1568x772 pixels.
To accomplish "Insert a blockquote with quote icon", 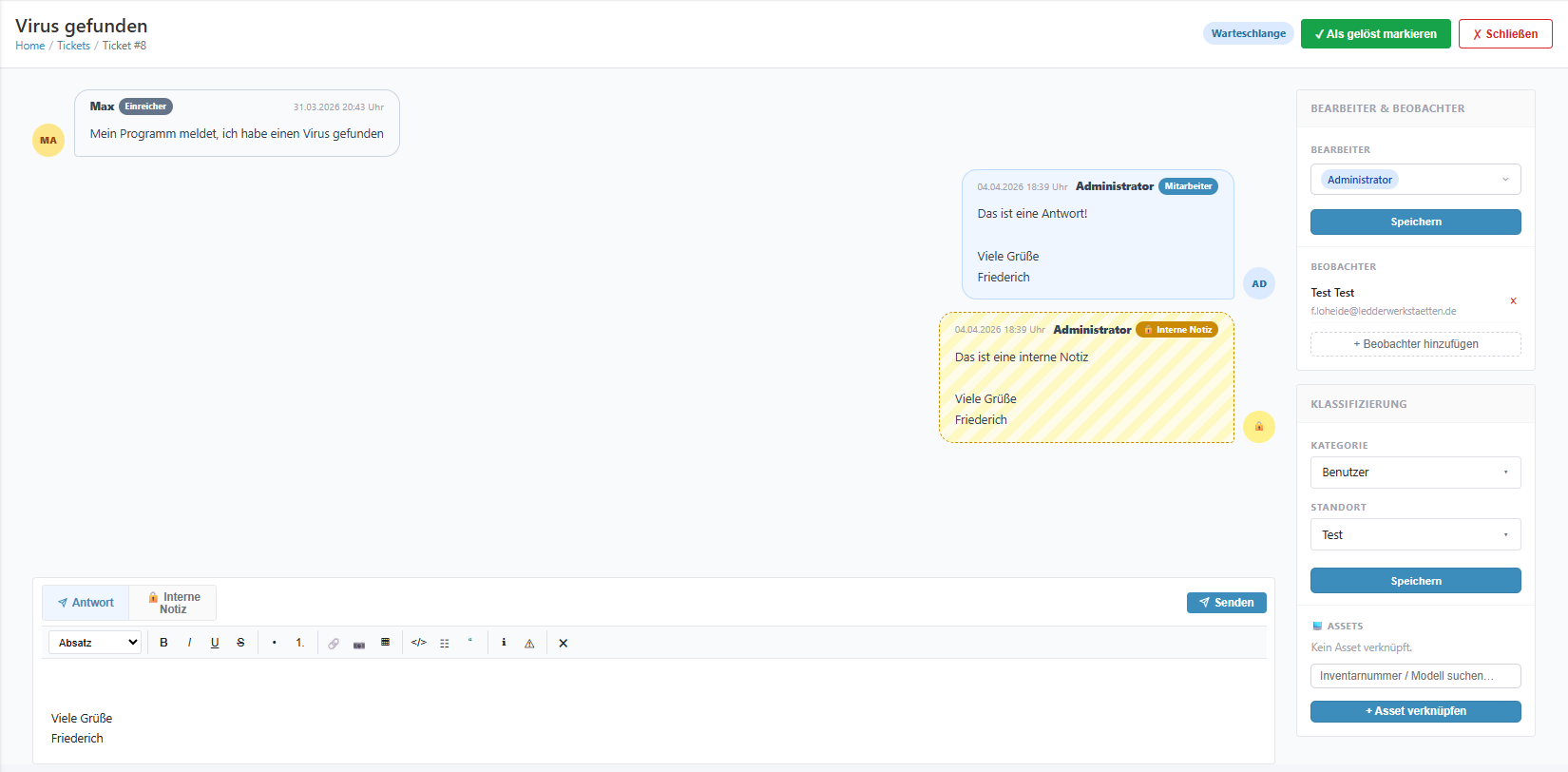I will [x=469, y=643].
